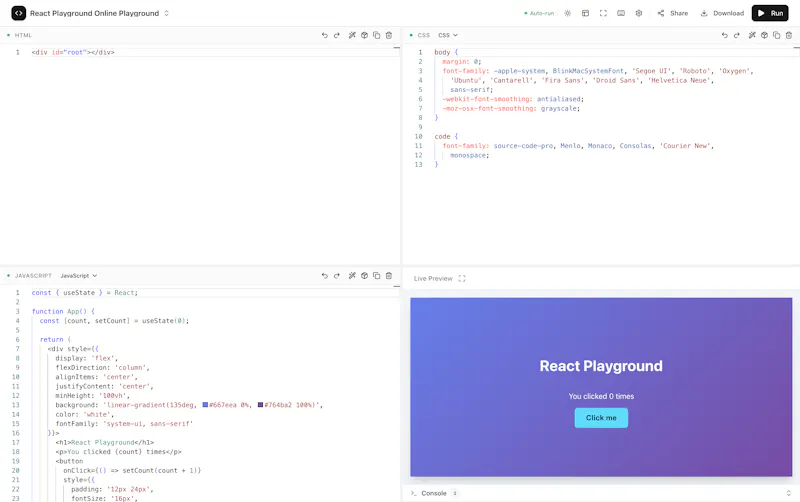Click the JAVASCRIPT panel label
800x502 pixels.
33,275
